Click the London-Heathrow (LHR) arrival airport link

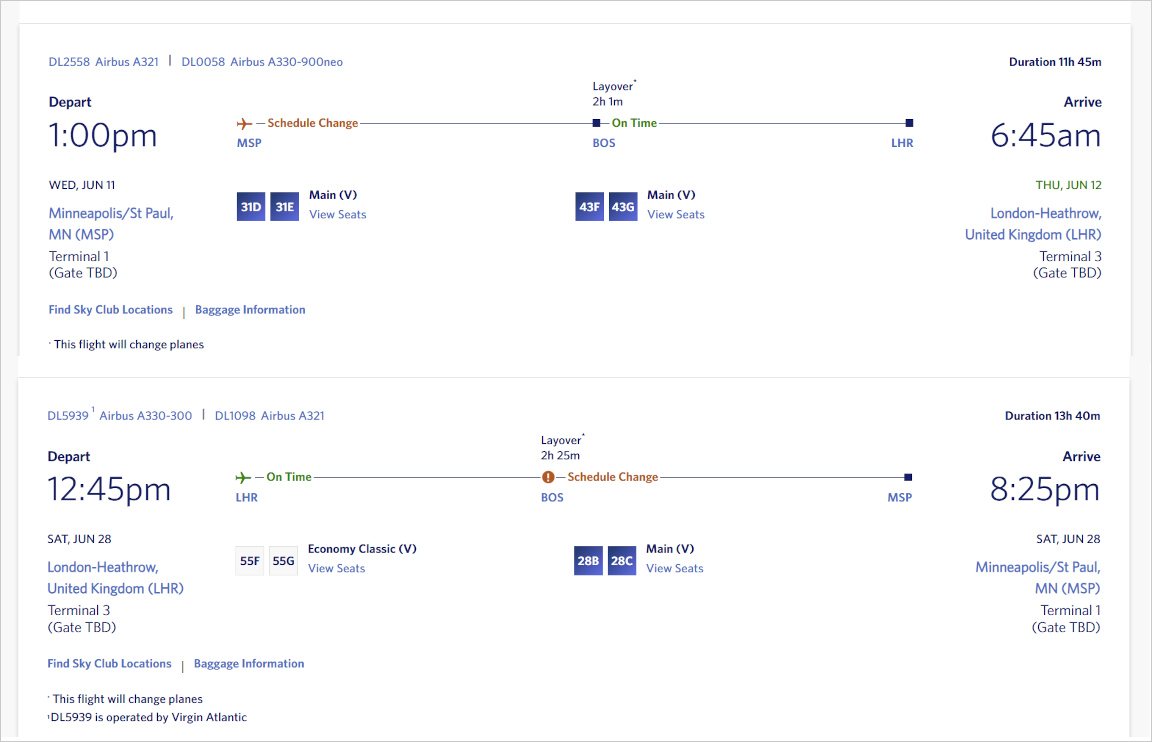click(x=1033, y=224)
